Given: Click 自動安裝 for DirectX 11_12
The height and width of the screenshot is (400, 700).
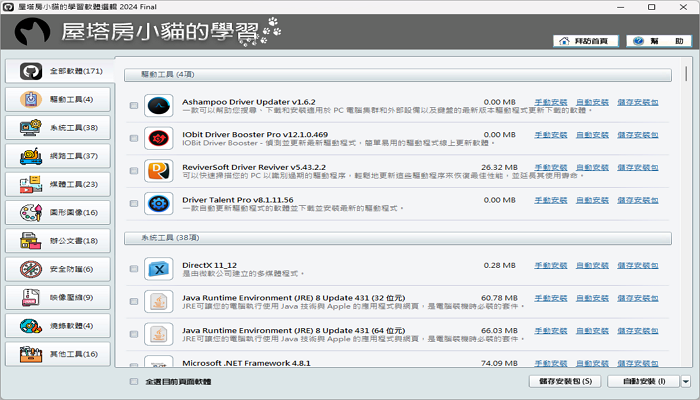Looking at the screenshot, I should coord(592,265).
